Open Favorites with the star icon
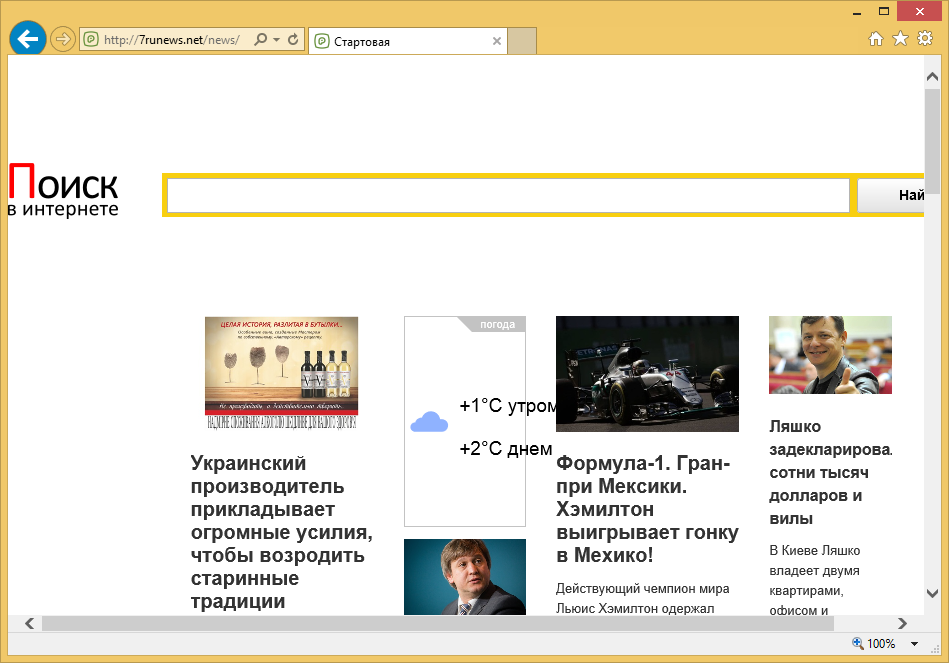The width and height of the screenshot is (949, 663). coord(900,39)
